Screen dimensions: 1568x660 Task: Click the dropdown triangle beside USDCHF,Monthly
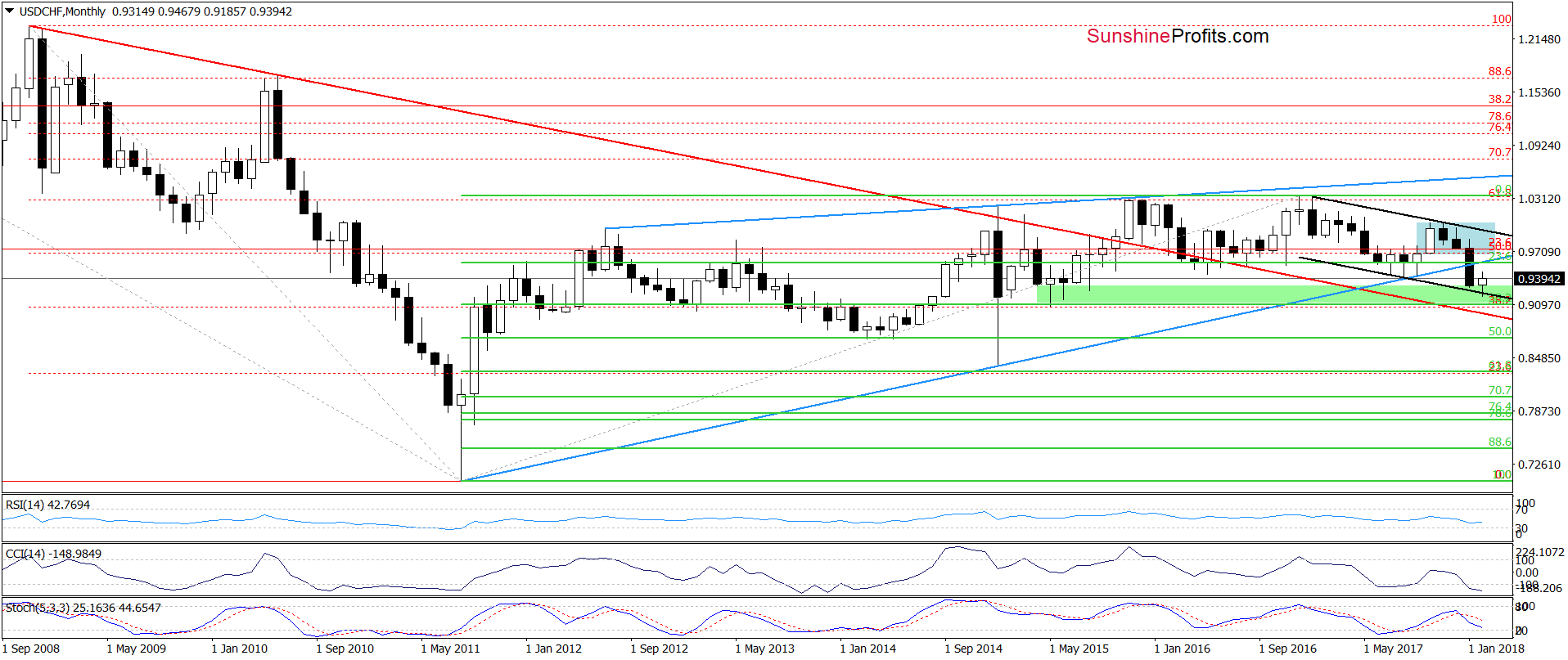coord(9,11)
